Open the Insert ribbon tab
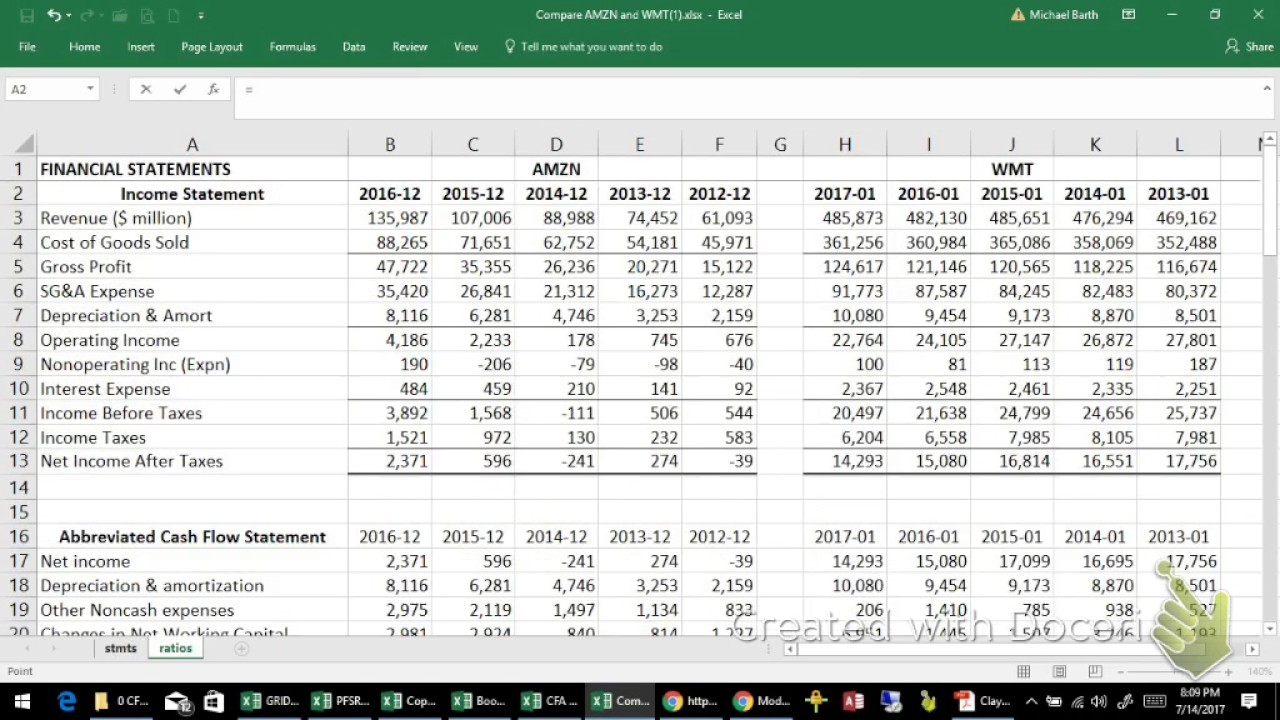Screen dimensions: 1280x720 pyautogui.click(x=141, y=47)
